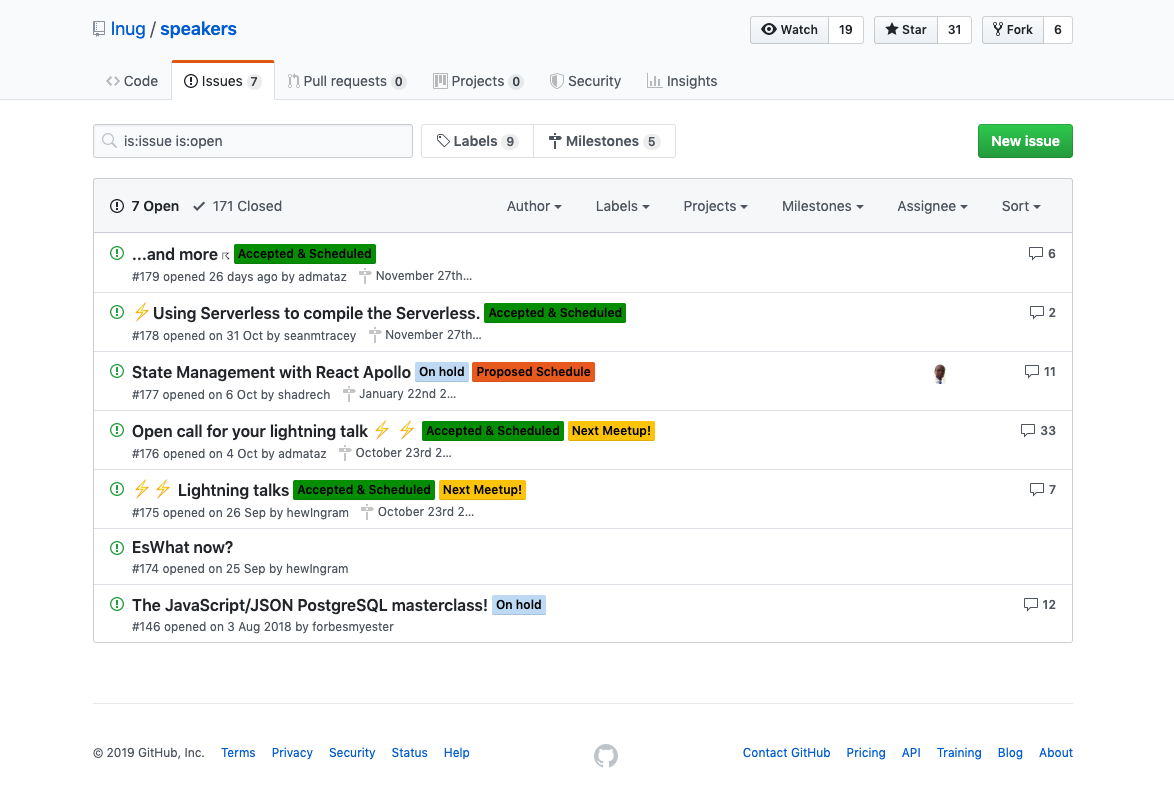The width and height of the screenshot is (1174, 792).
Task: Open the 12 comments on PostgreSQL masterclass
Action: tap(1039, 605)
